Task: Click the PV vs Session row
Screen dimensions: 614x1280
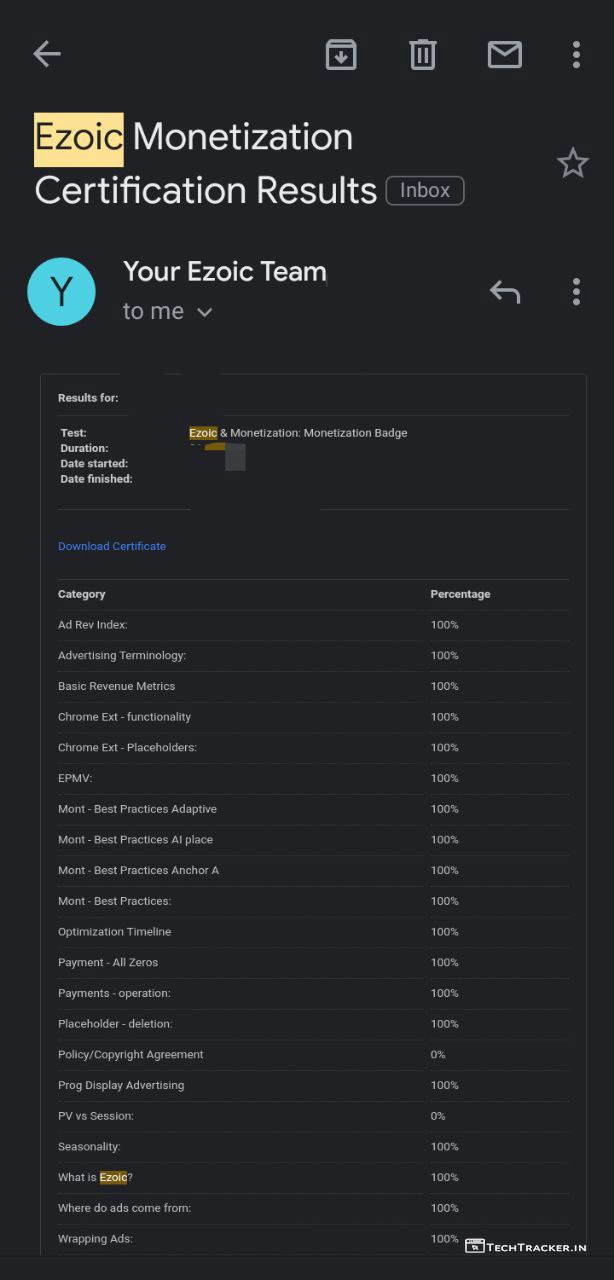Action: pos(96,1116)
